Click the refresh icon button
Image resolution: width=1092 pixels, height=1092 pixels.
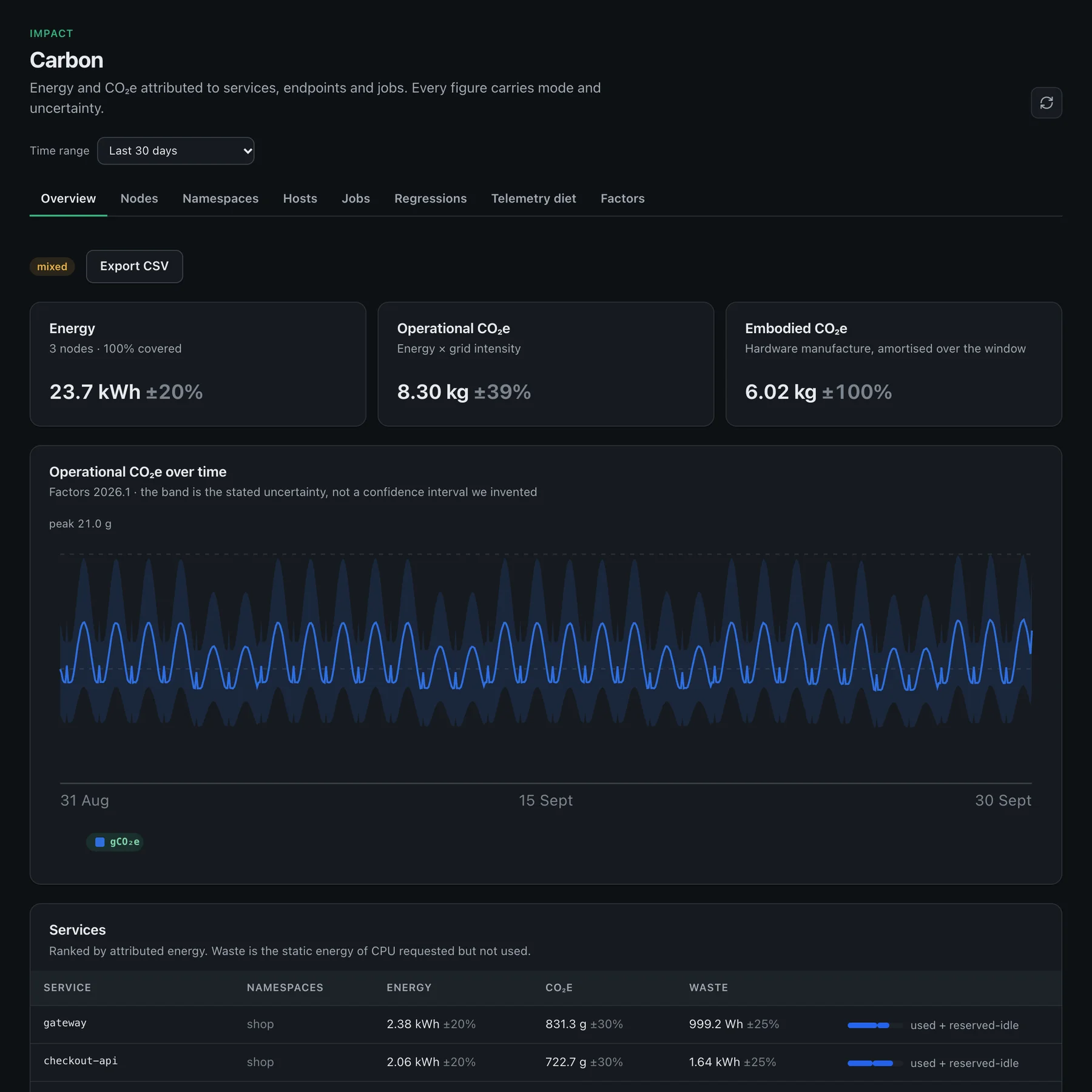[x=1046, y=103]
